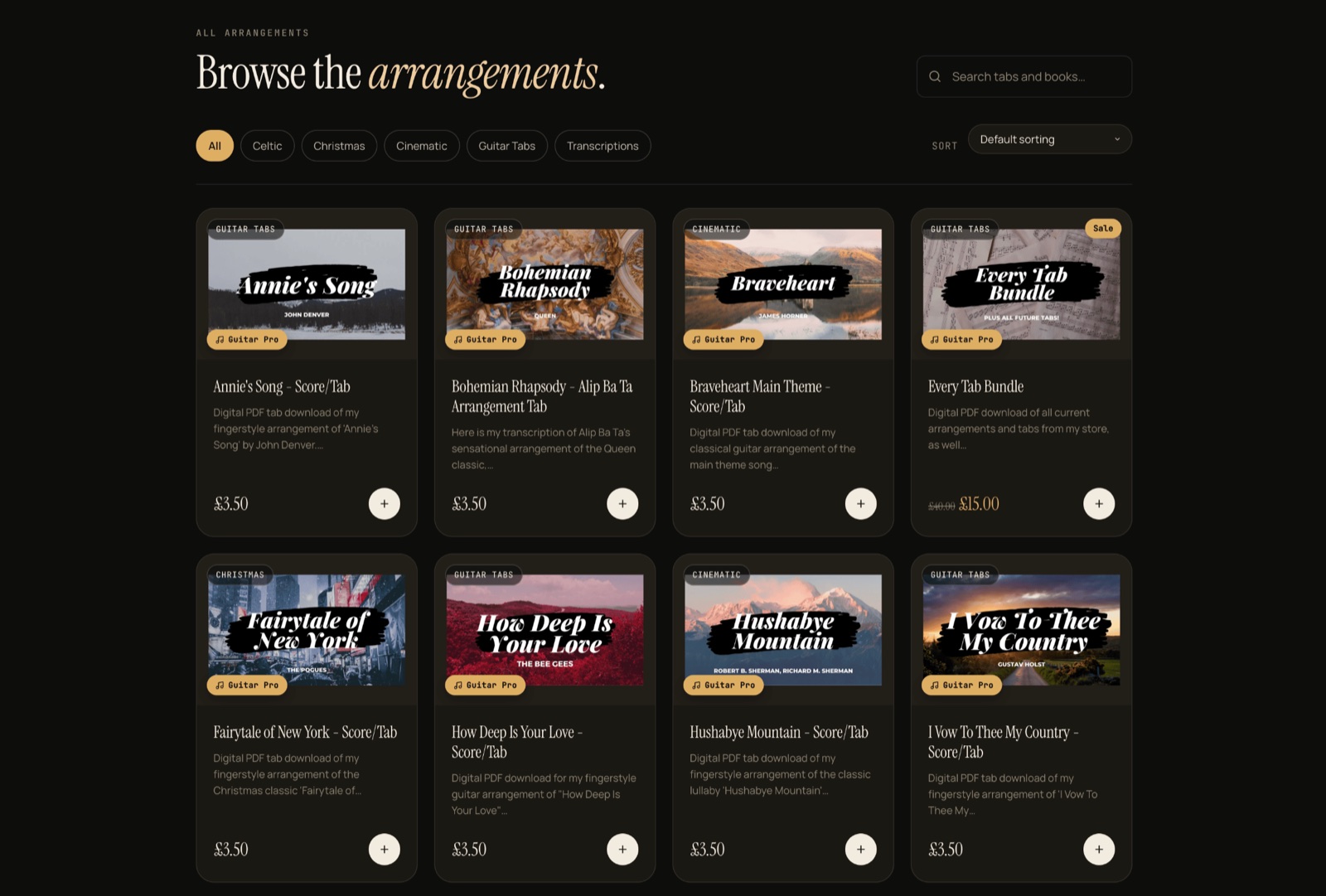Add Braveheart Main Theme with plus icon
Viewport: 1326px width, 896px height.
click(x=861, y=504)
